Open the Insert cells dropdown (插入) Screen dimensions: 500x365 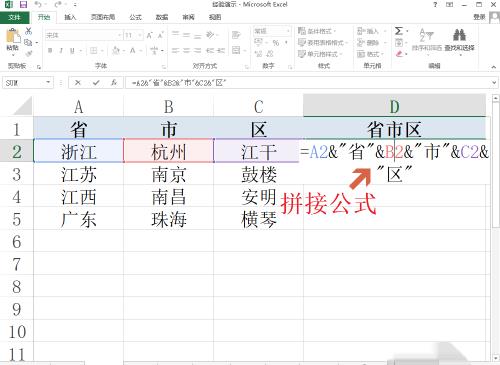pos(371,31)
